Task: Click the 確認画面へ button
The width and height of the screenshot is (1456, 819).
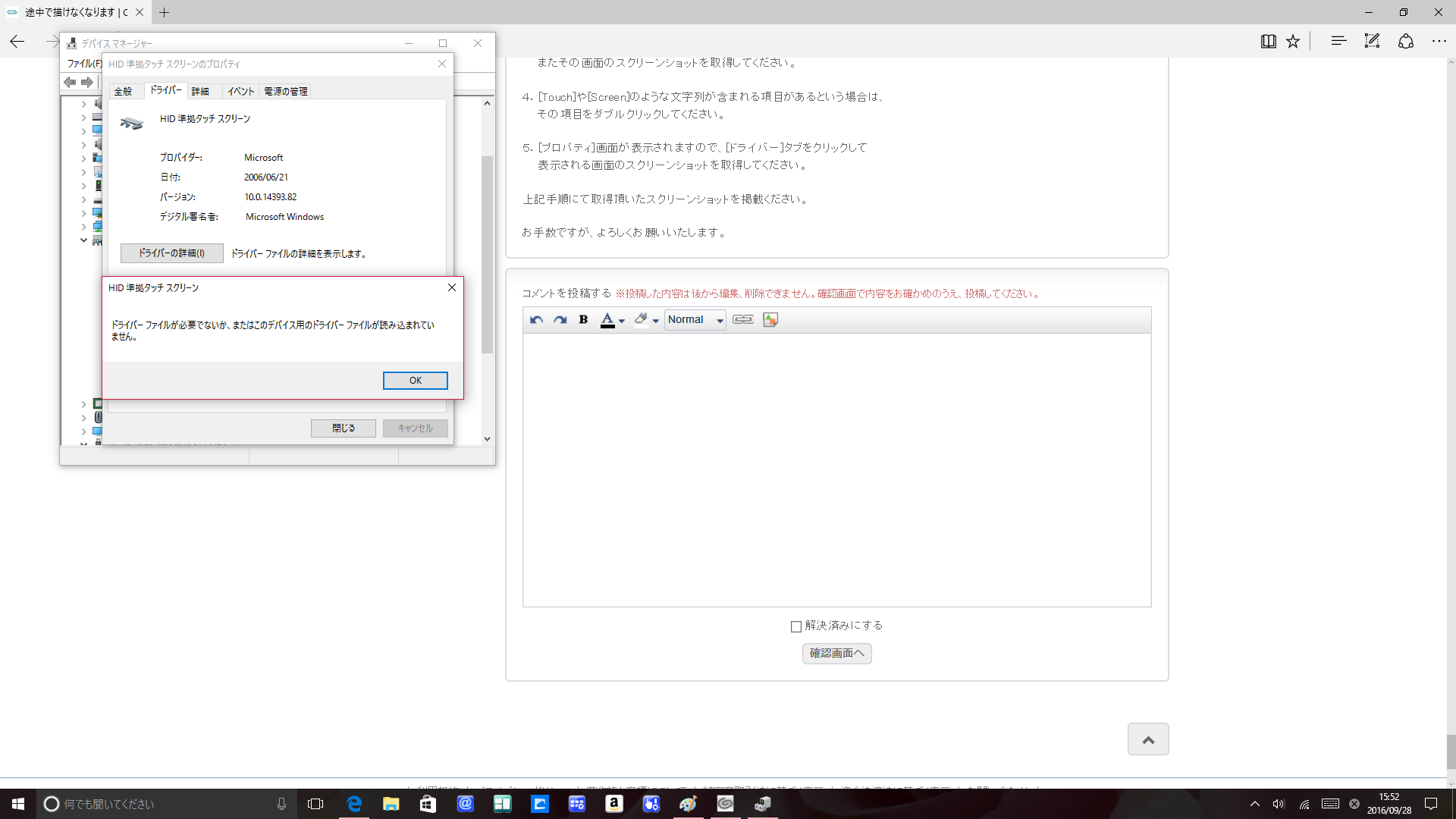Action: click(x=836, y=653)
